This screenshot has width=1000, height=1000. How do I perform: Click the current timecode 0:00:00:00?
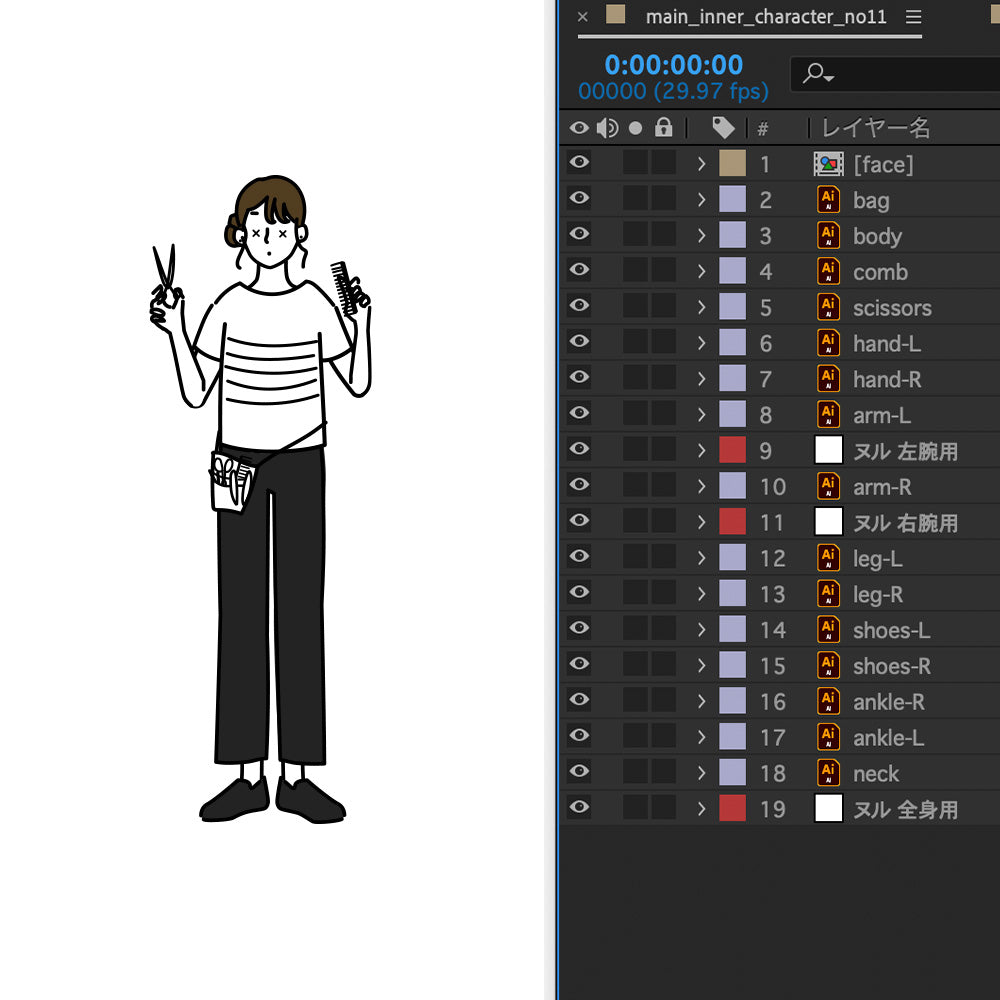673,65
